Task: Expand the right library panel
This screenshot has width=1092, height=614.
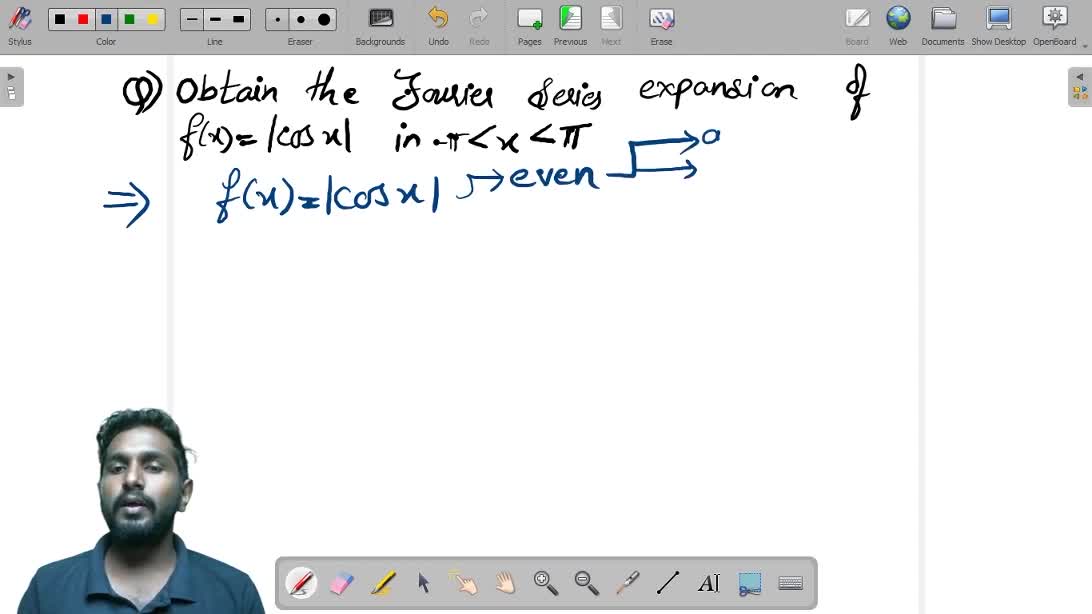Action: 1080,87
